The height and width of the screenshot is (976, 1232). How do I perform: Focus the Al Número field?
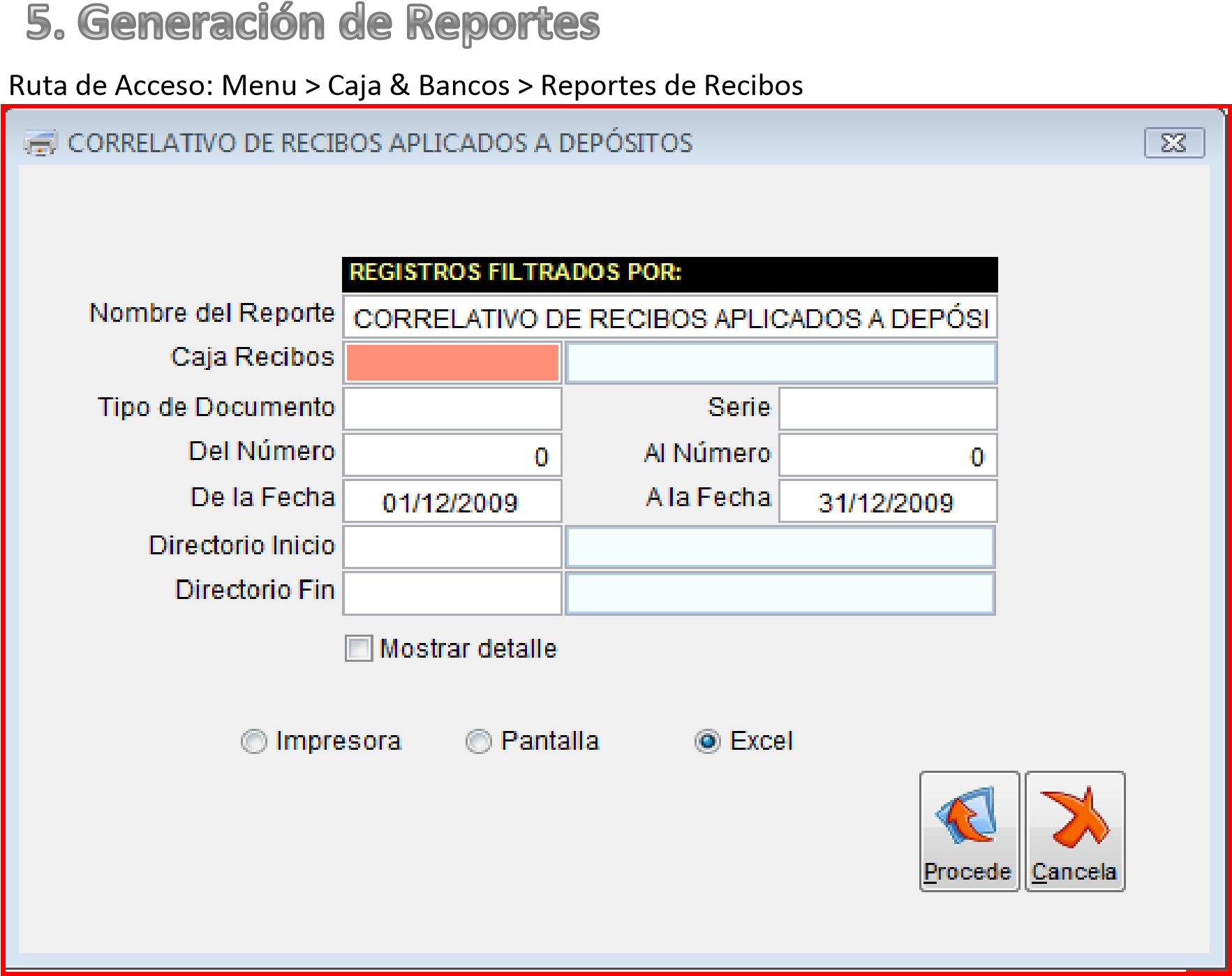[887, 455]
